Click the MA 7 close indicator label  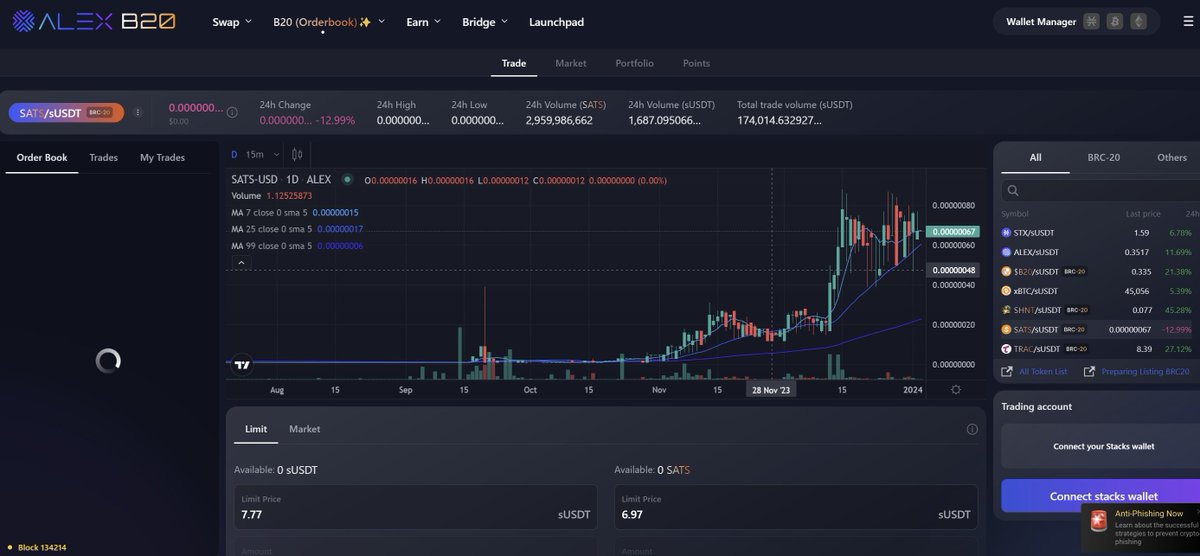(x=269, y=213)
